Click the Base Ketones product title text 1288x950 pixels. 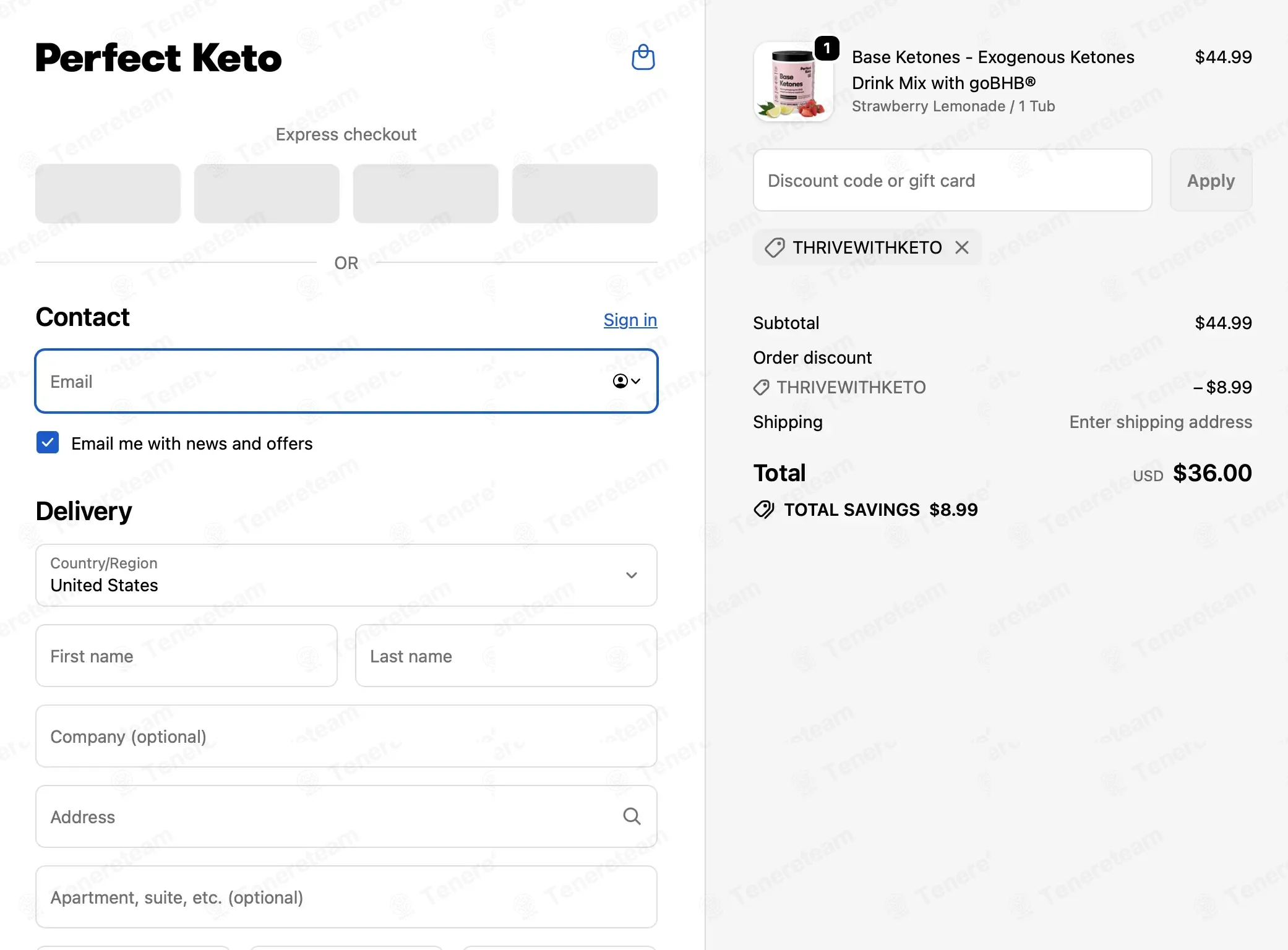[x=993, y=70]
